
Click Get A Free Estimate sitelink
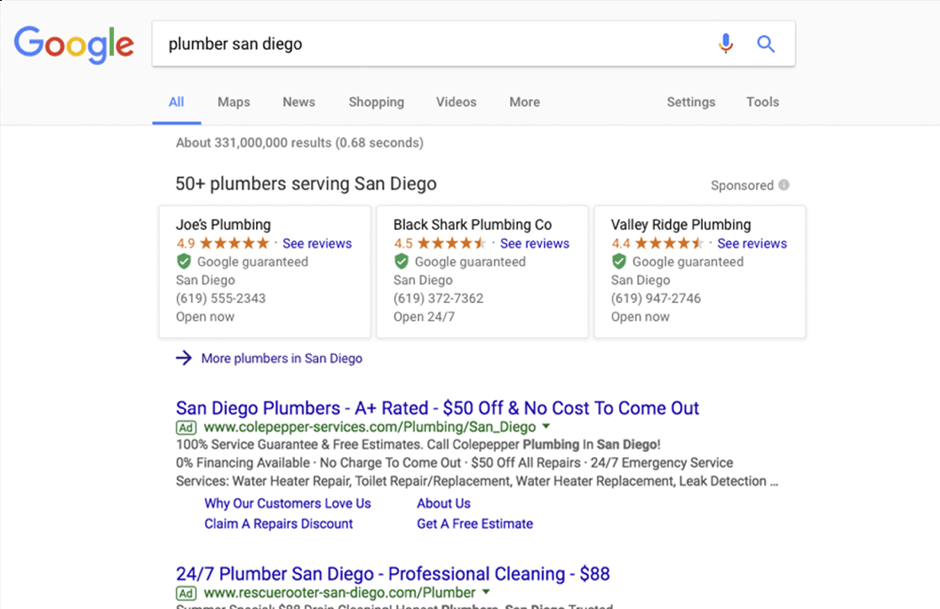(475, 524)
